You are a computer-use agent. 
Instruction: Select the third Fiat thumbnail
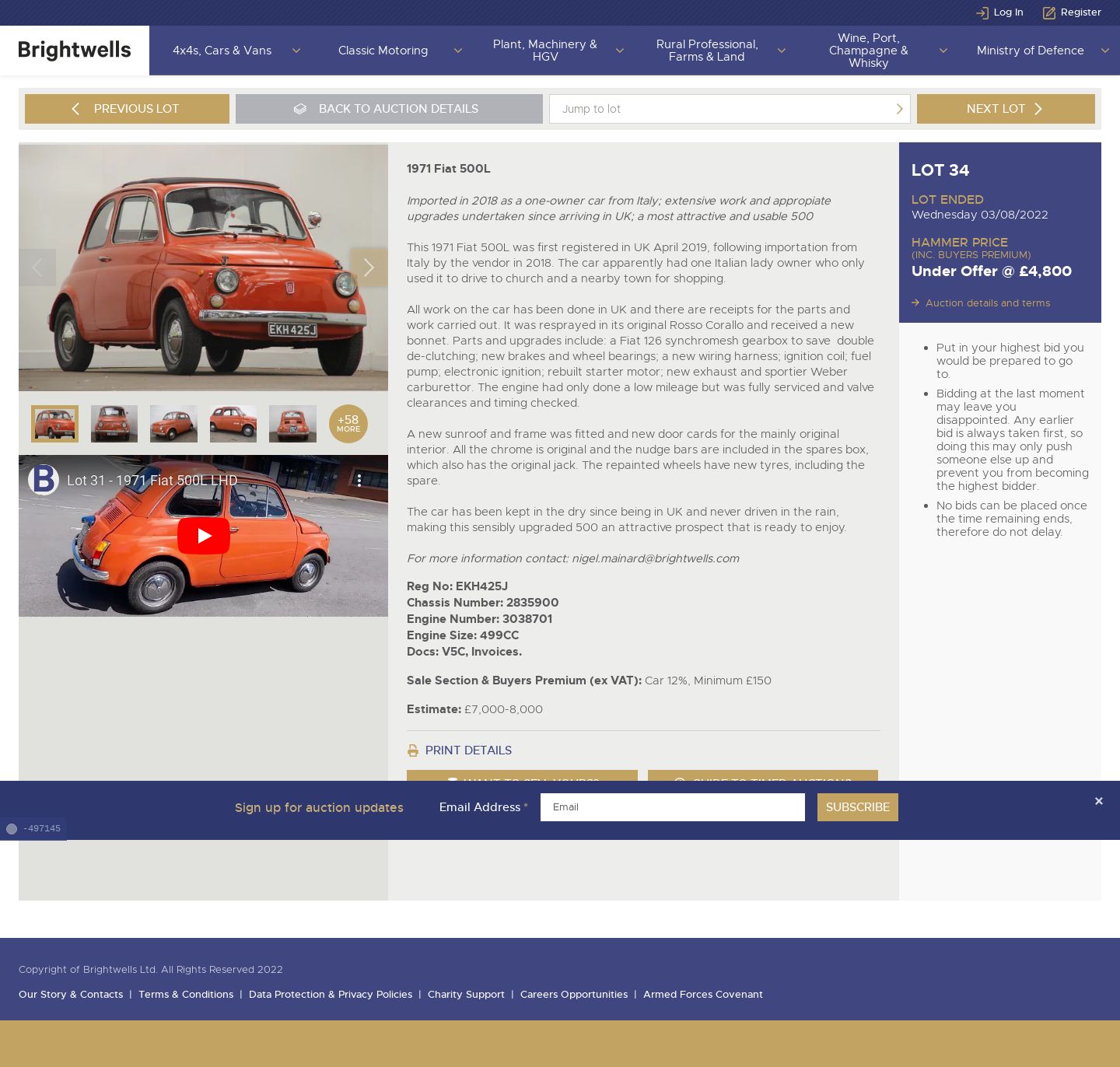[x=173, y=424]
